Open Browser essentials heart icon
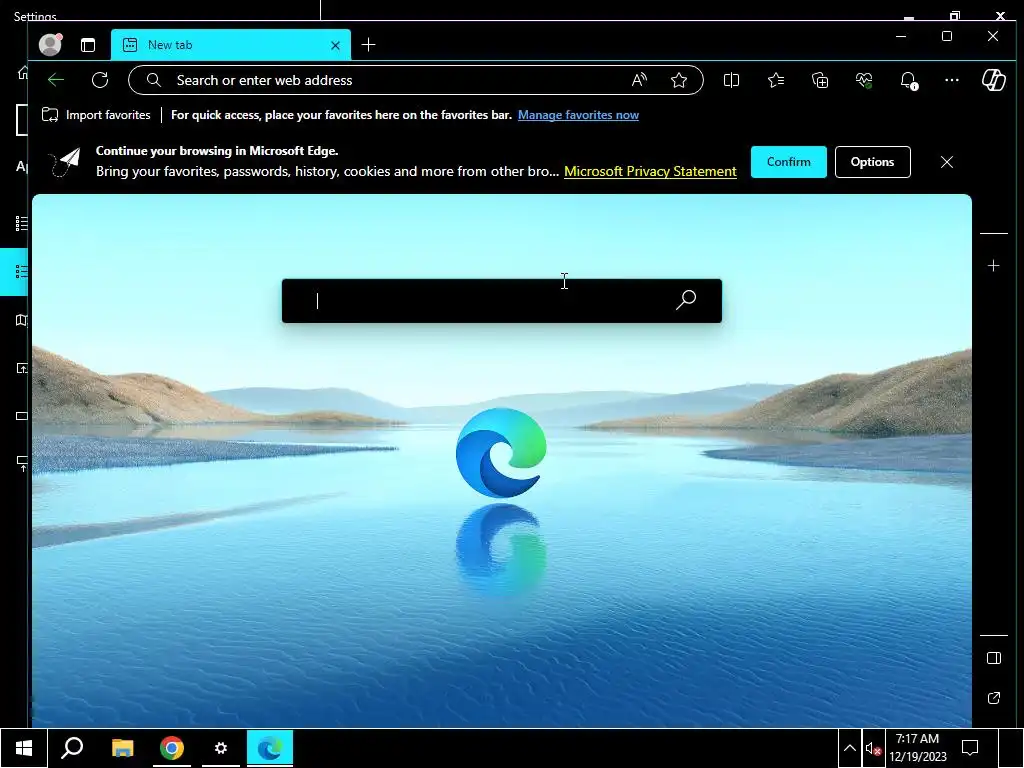 tap(864, 80)
